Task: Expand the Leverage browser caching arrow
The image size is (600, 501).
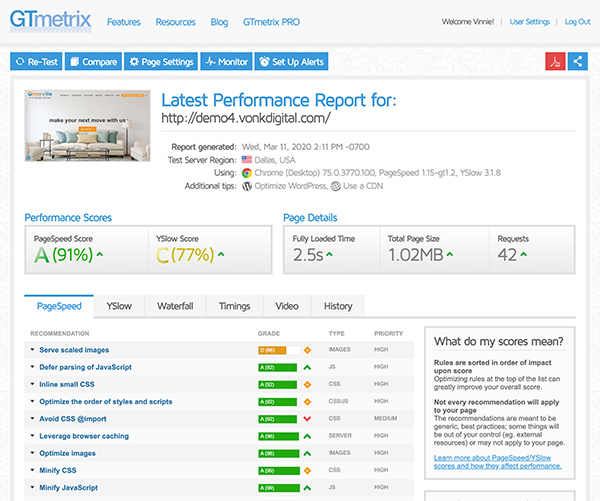Action: pos(33,436)
